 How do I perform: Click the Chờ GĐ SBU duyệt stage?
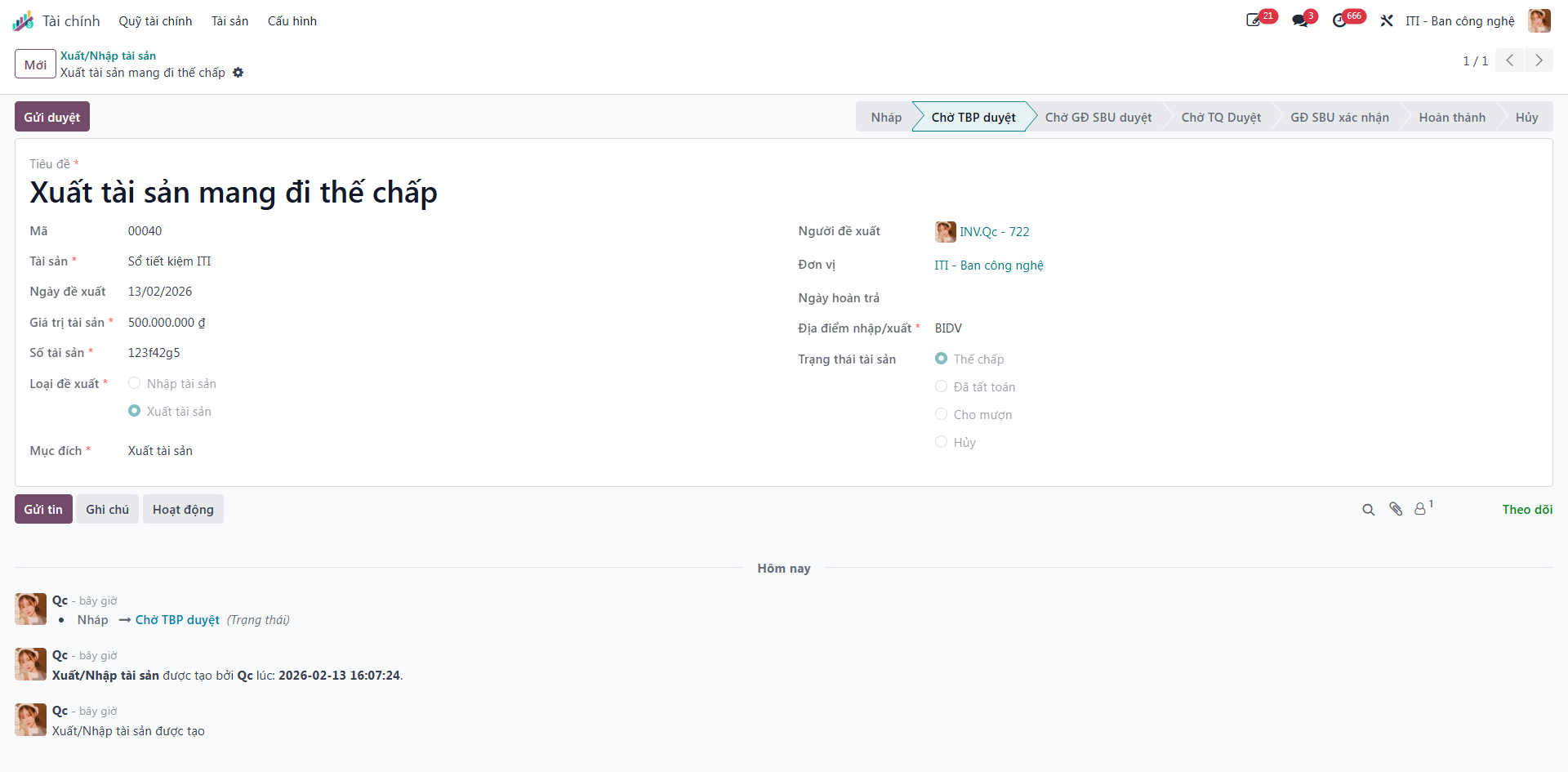coord(1098,118)
